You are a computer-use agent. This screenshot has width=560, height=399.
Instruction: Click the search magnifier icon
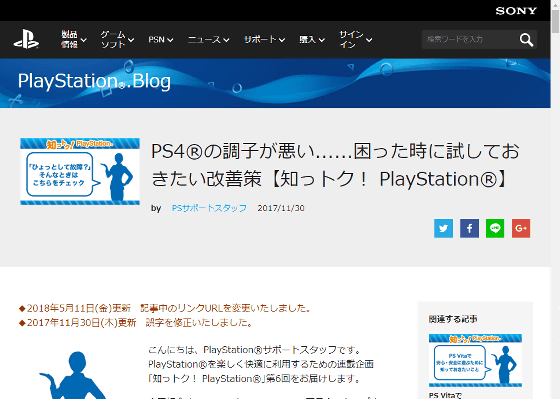click(x=526, y=40)
